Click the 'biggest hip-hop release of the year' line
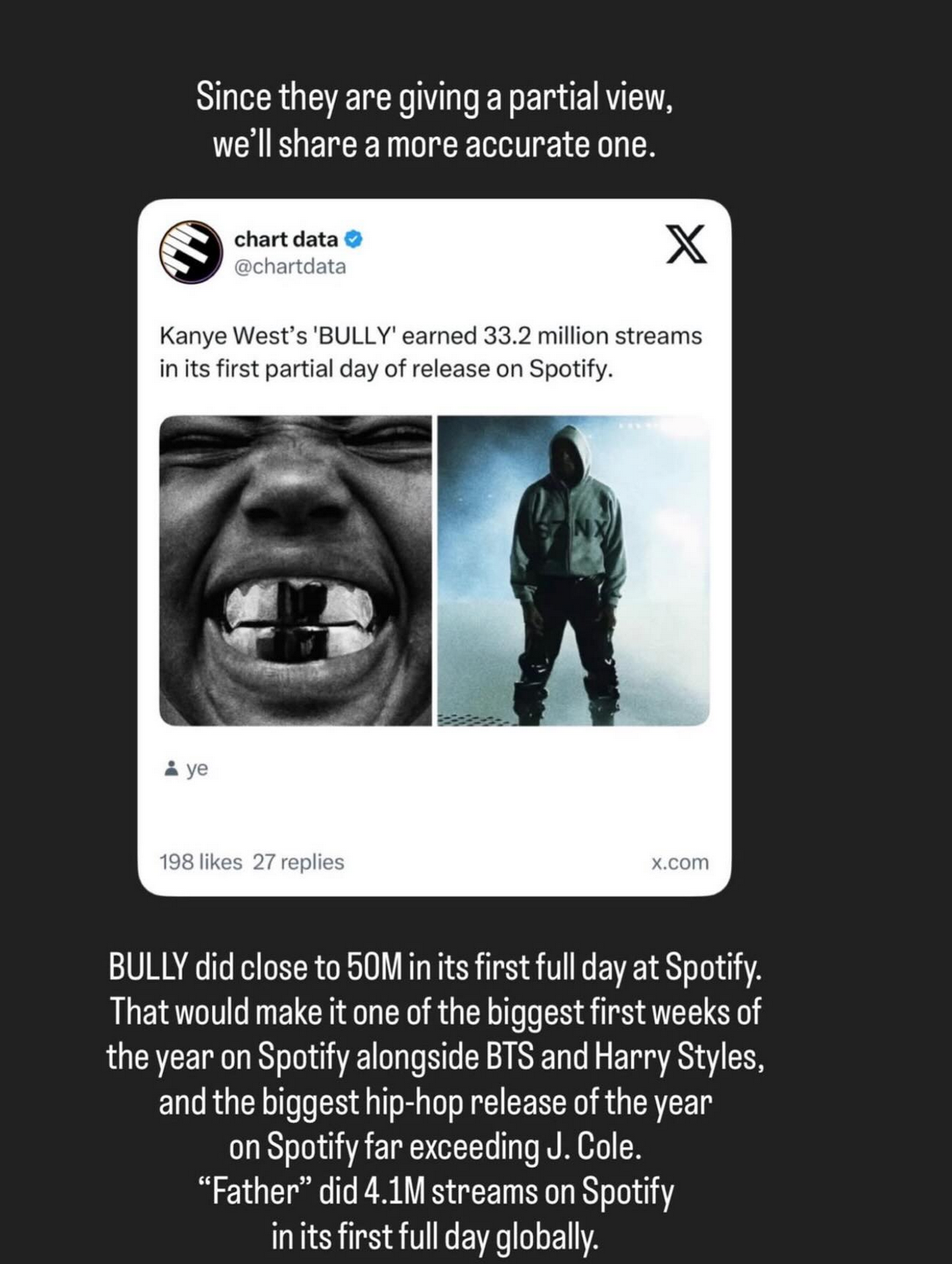This screenshot has width=952, height=1264. pyautogui.click(x=435, y=1102)
